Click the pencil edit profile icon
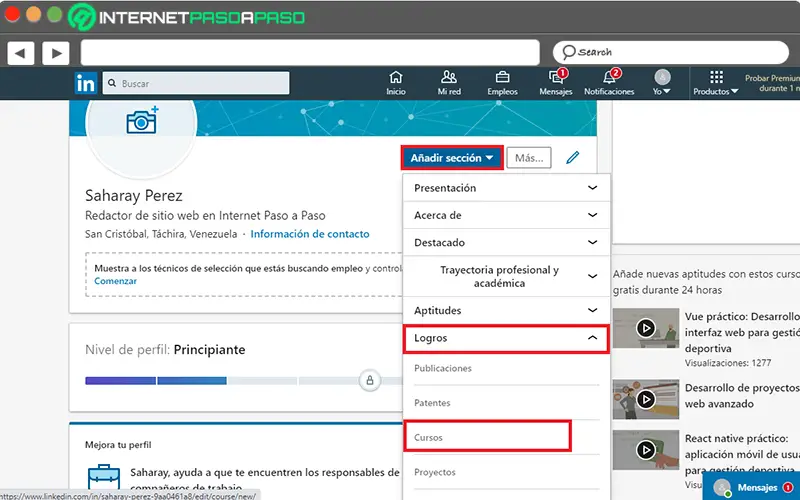800x500 pixels. coord(572,158)
